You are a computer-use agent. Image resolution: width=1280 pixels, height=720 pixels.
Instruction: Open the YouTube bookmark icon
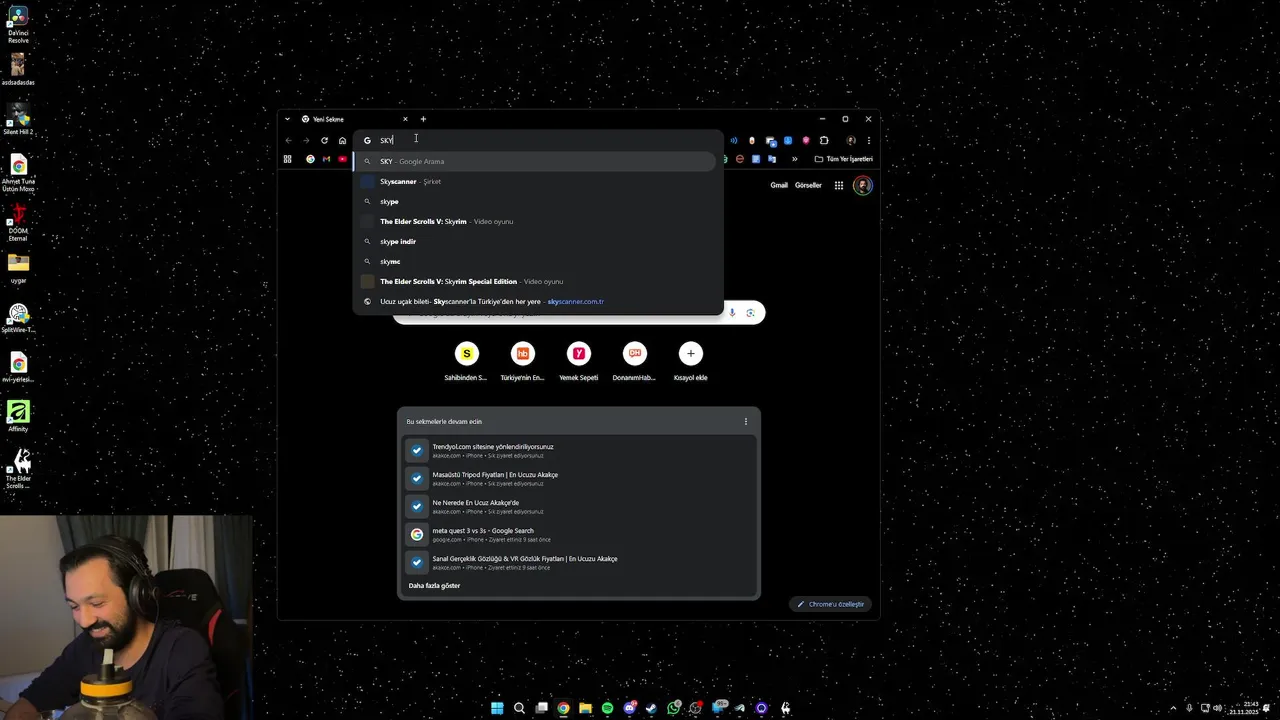343,159
